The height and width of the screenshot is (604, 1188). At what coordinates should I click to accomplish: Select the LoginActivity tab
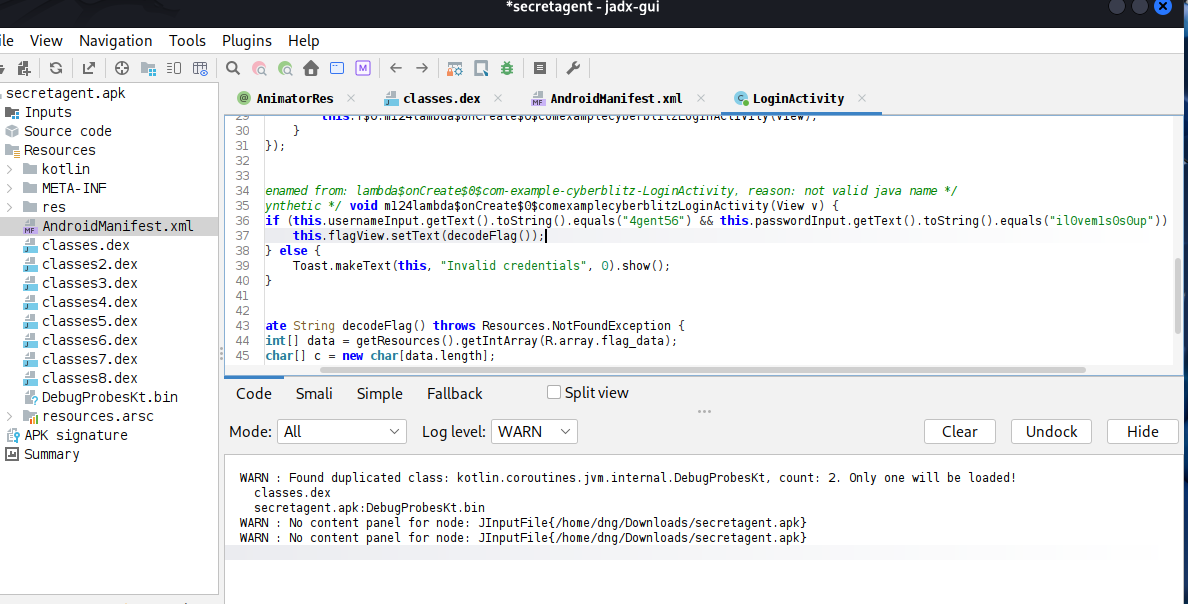[789, 99]
